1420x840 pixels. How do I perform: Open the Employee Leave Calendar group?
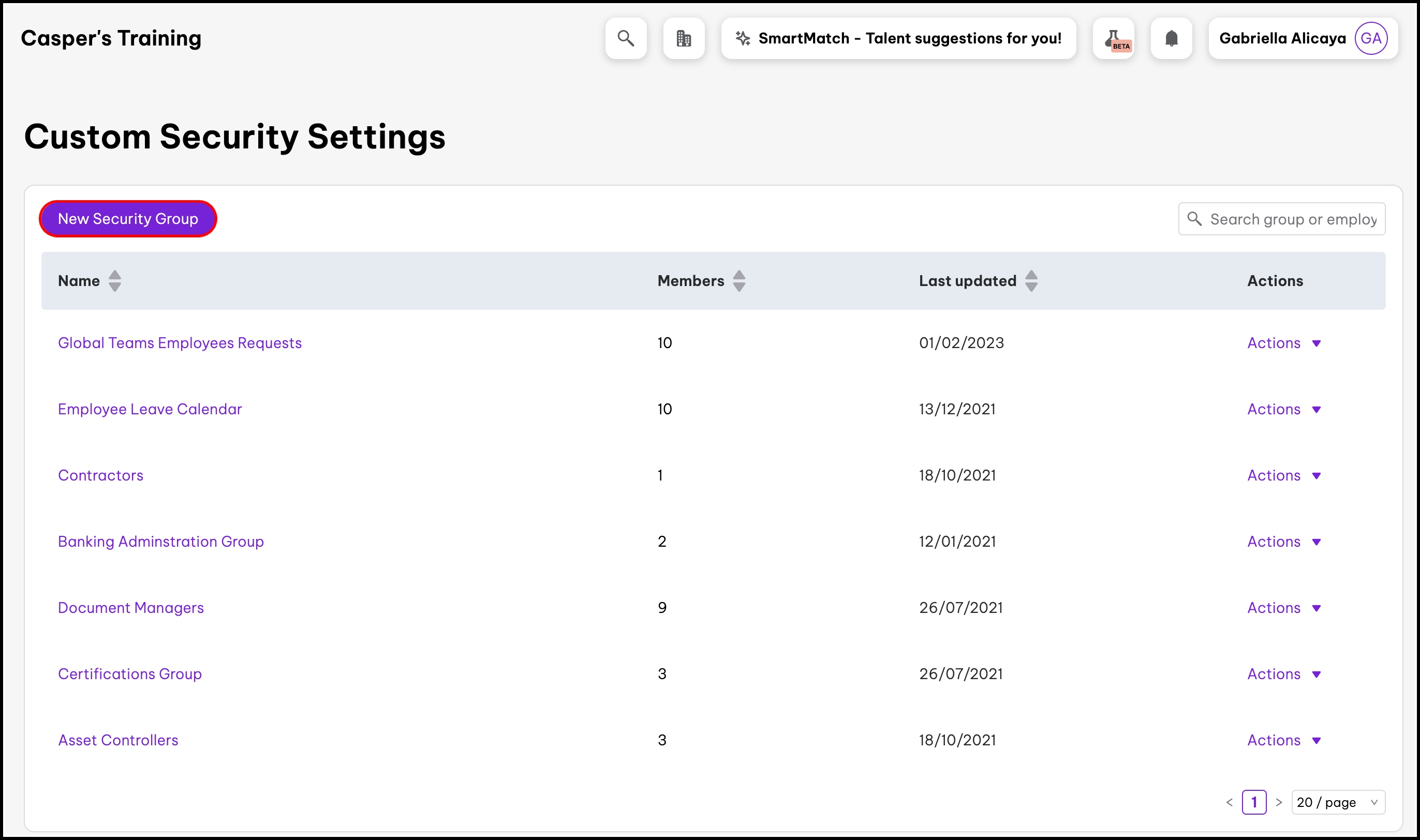click(150, 409)
